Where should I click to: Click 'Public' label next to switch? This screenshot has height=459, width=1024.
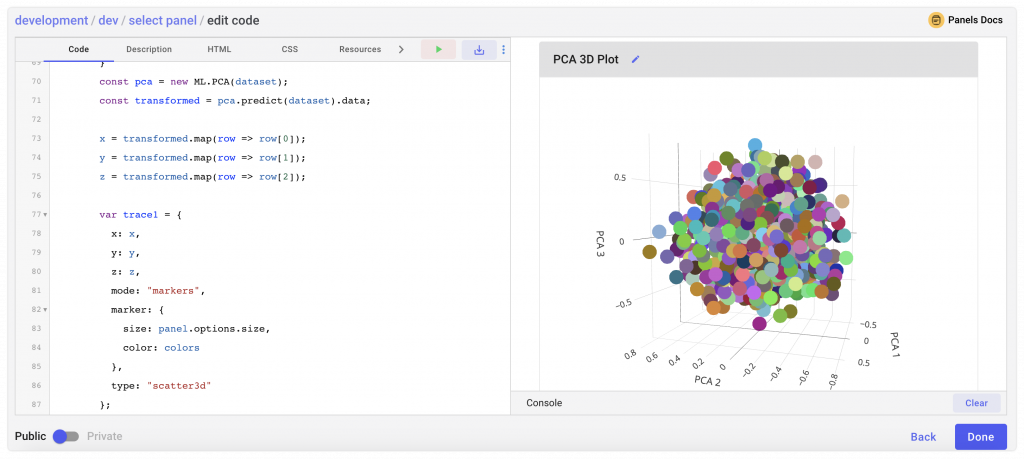tap(31, 437)
